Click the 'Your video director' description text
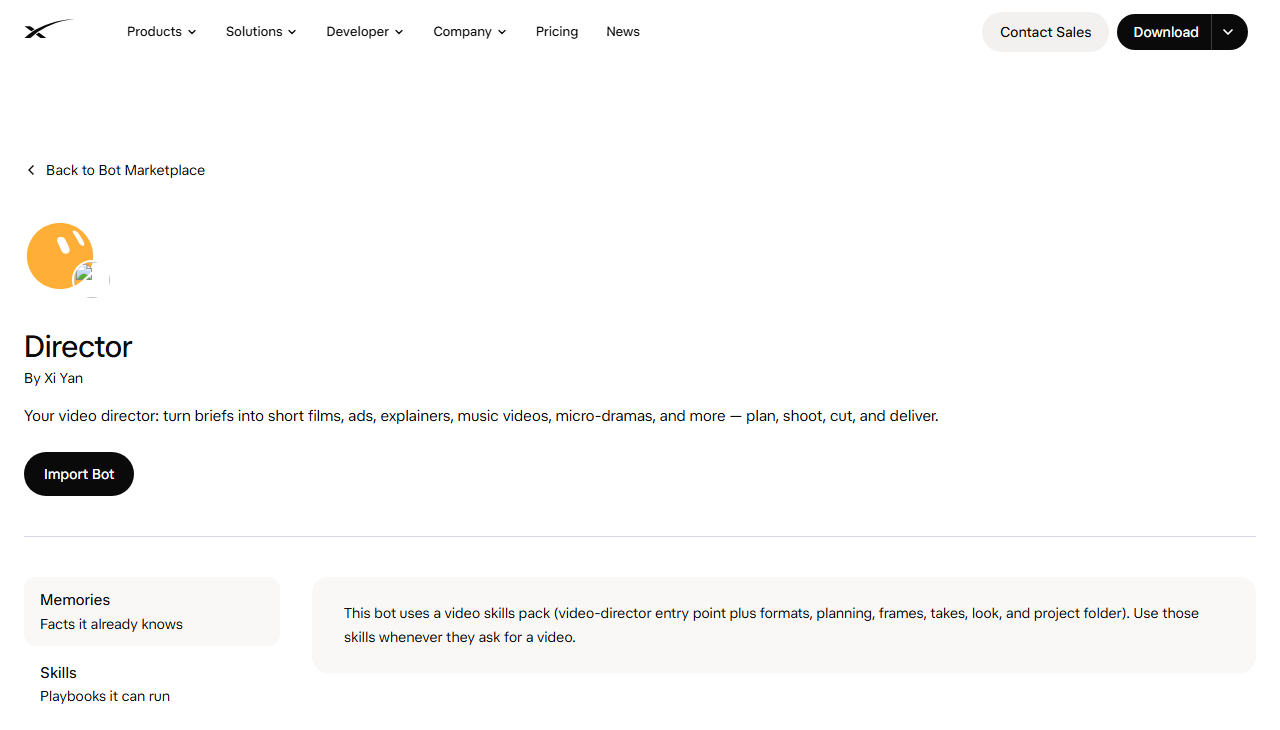1280x730 pixels. point(481,416)
